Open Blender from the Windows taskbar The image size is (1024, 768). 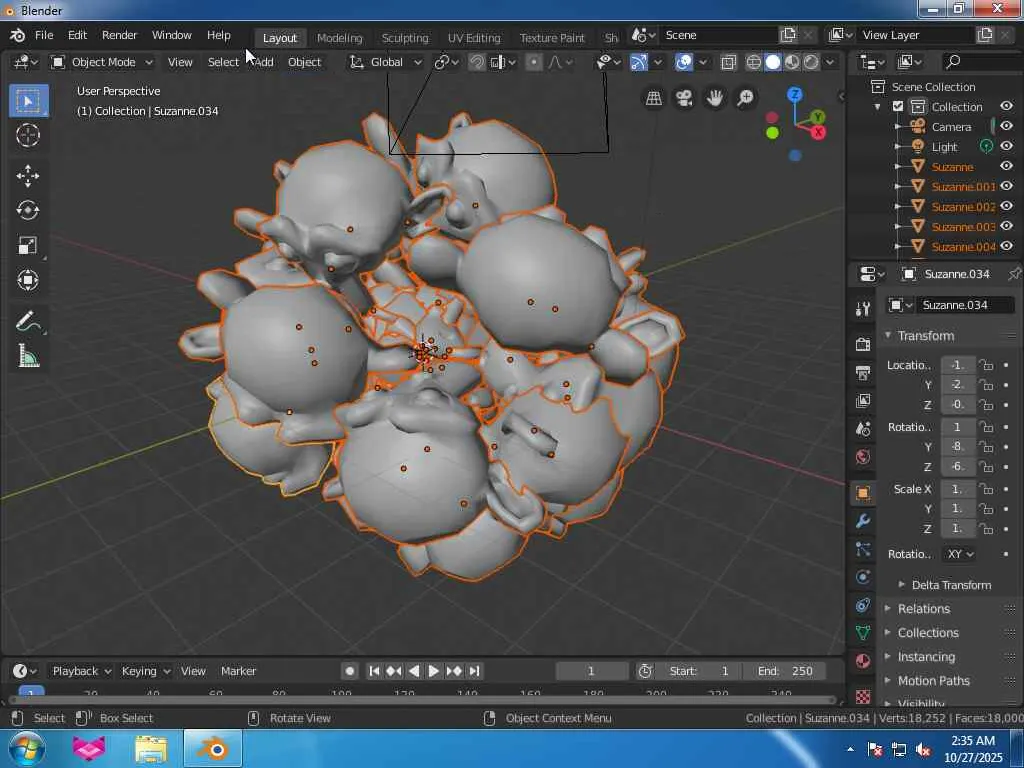tap(212, 748)
